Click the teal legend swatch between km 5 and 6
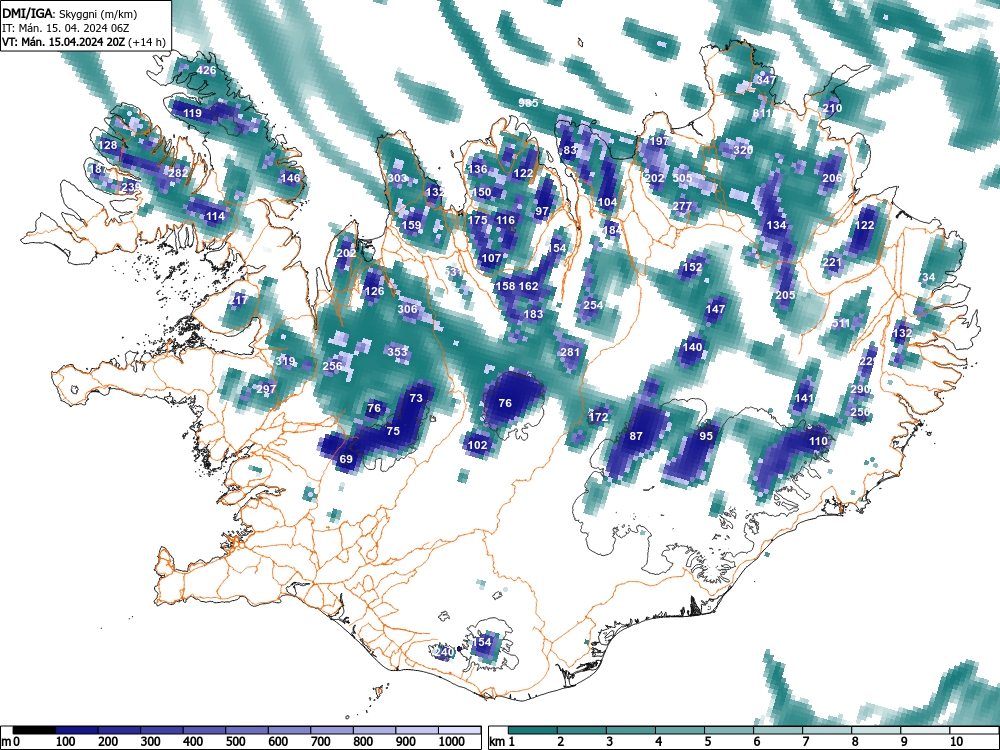1000x750 pixels. coord(729,730)
